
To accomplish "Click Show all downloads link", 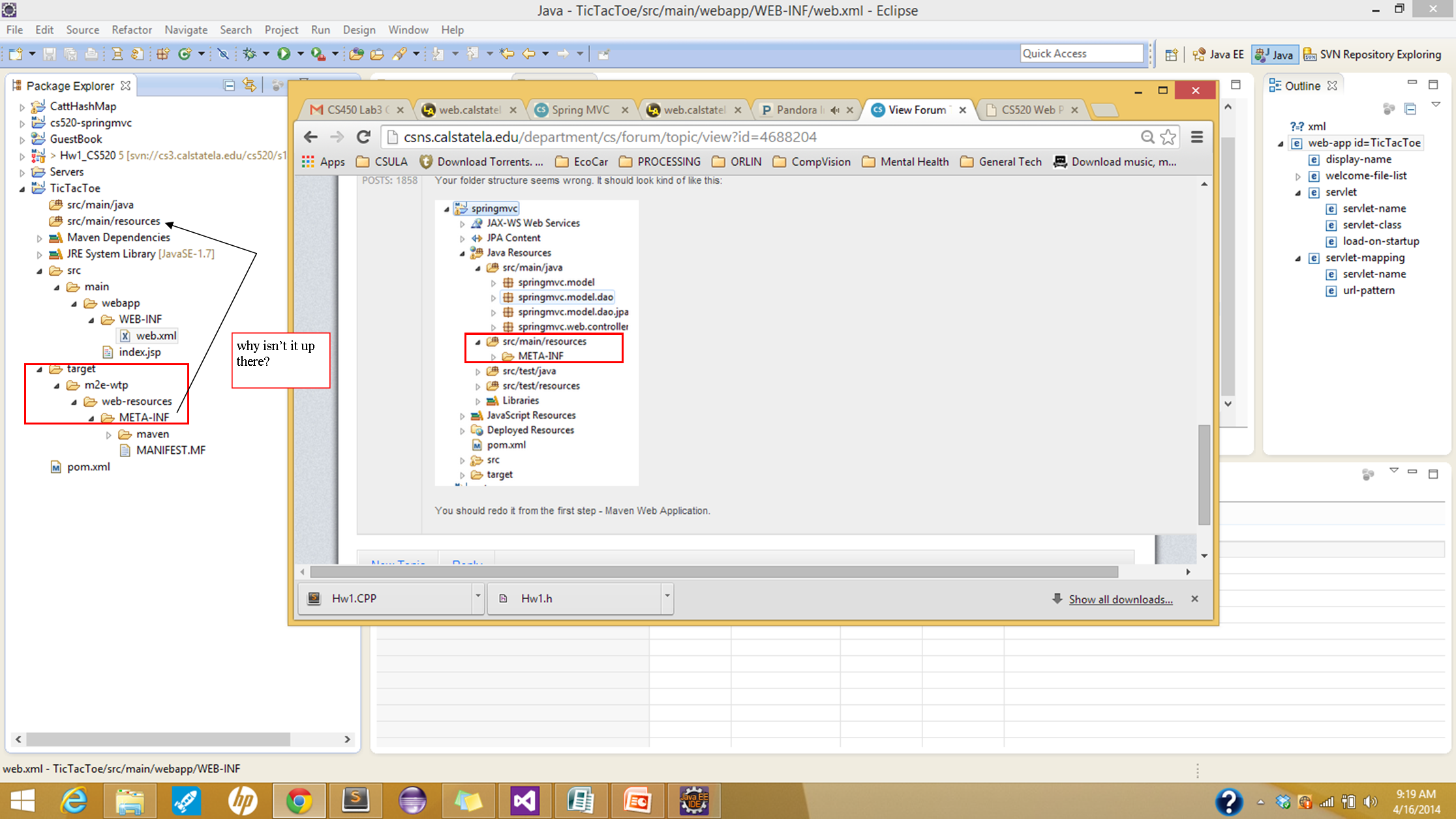I will point(1120,599).
